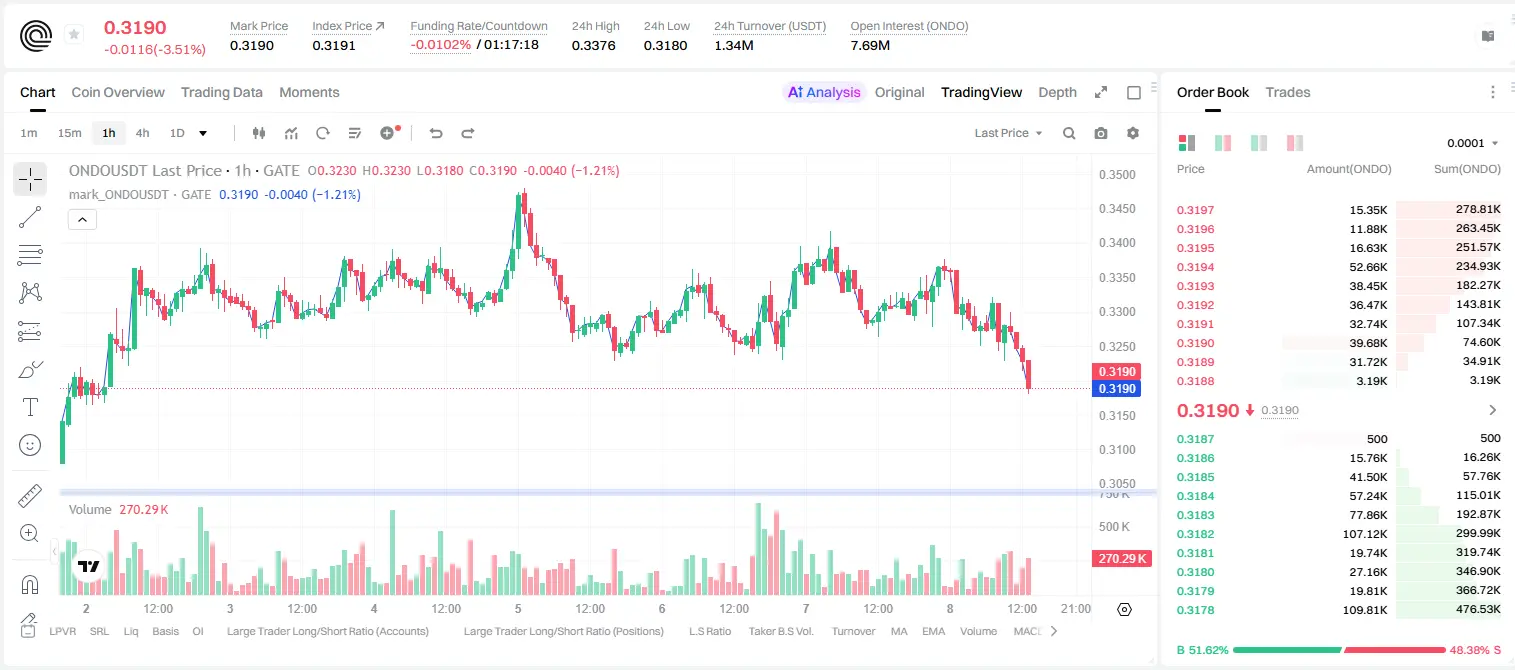The width and height of the screenshot is (1515, 670).
Task: Select the text annotation tool
Action: coord(30,407)
